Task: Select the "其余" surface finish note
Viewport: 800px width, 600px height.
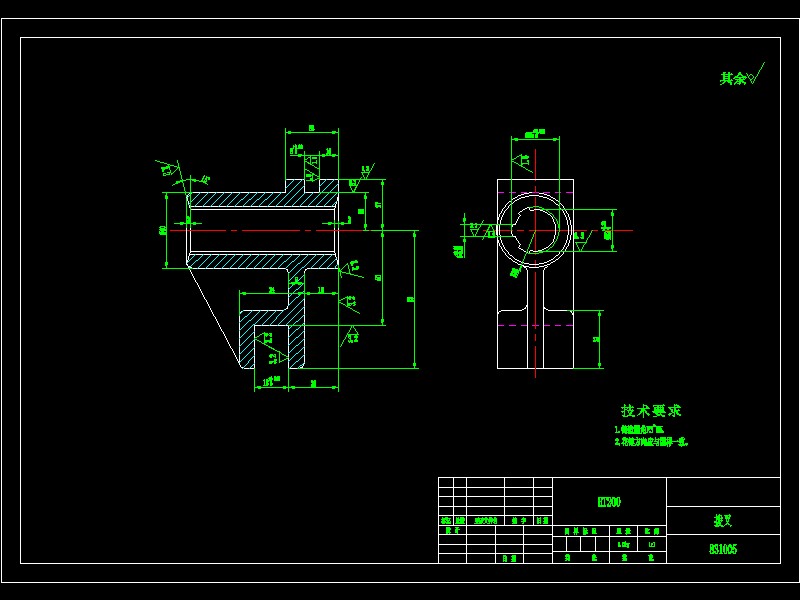Action: click(733, 78)
